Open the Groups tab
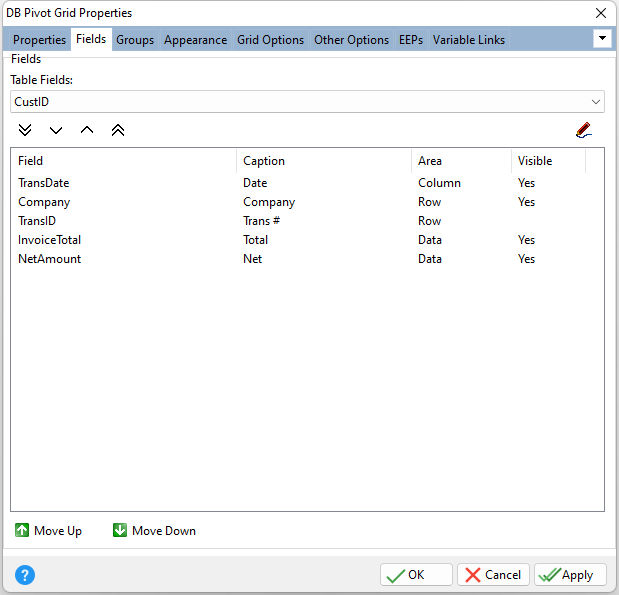 [135, 40]
